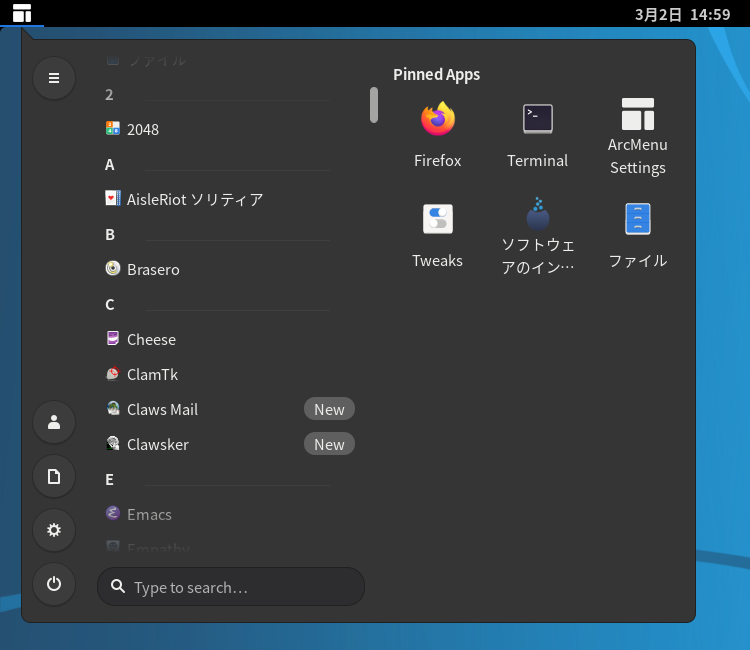Screen dimensions: 750x650
Task: Launch Clawsker from the list
Action: pyautogui.click(x=231, y=444)
